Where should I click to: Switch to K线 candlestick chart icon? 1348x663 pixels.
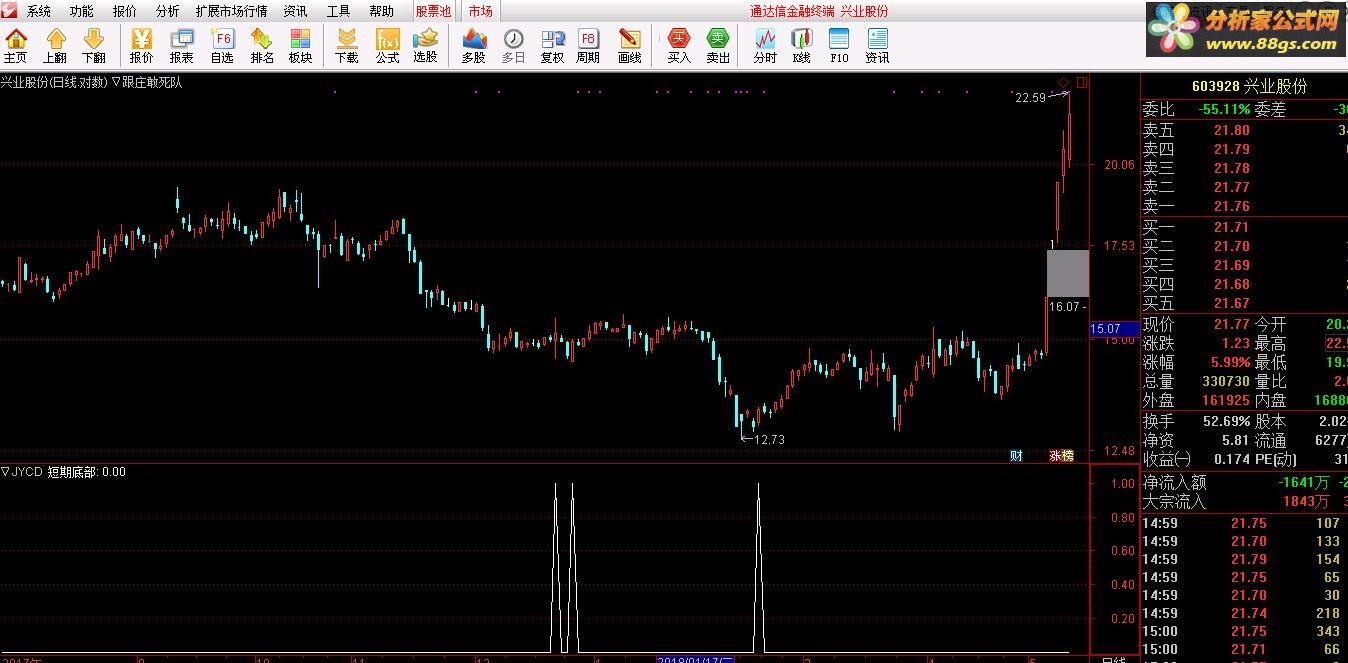(x=801, y=46)
